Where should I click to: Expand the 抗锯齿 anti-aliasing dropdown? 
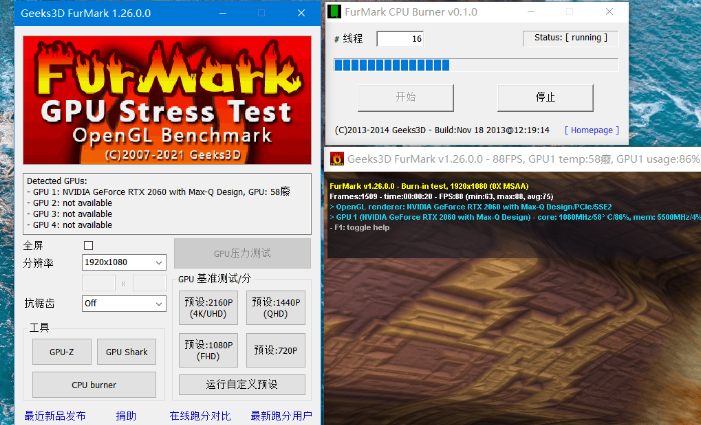coord(125,303)
